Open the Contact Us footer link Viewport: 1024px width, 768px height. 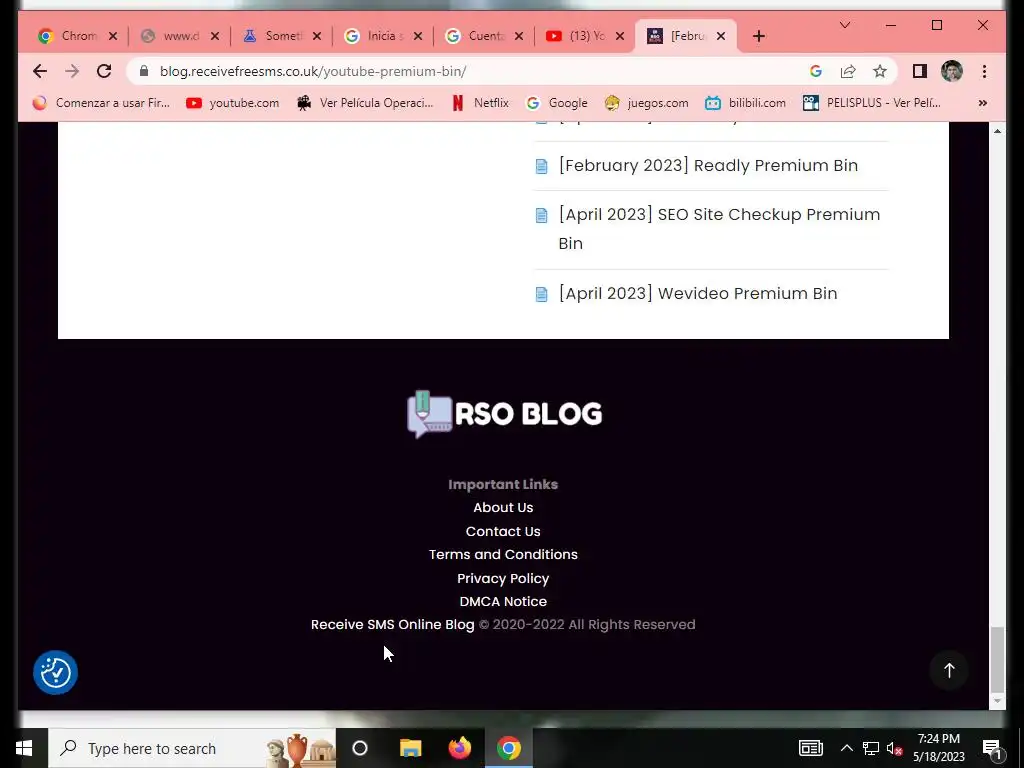[503, 532]
